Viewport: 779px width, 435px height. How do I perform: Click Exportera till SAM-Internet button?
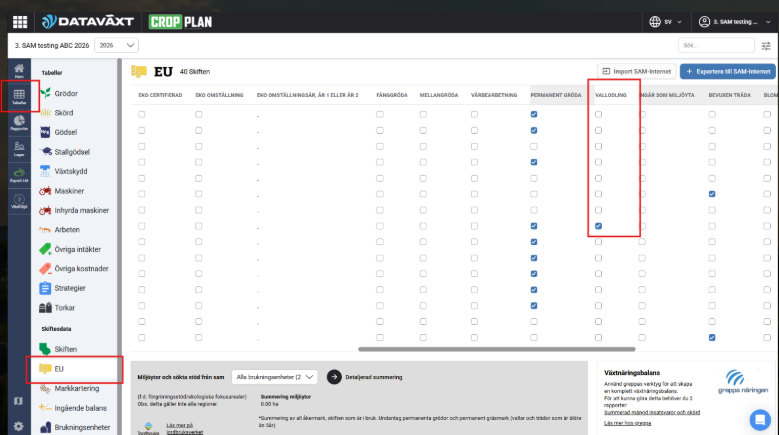tap(727, 71)
